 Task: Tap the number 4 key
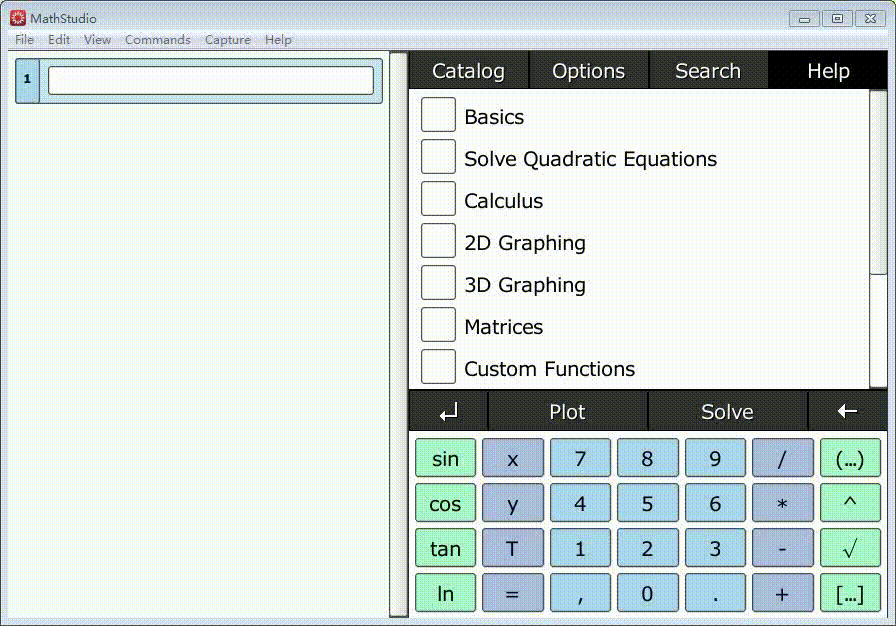(x=580, y=503)
